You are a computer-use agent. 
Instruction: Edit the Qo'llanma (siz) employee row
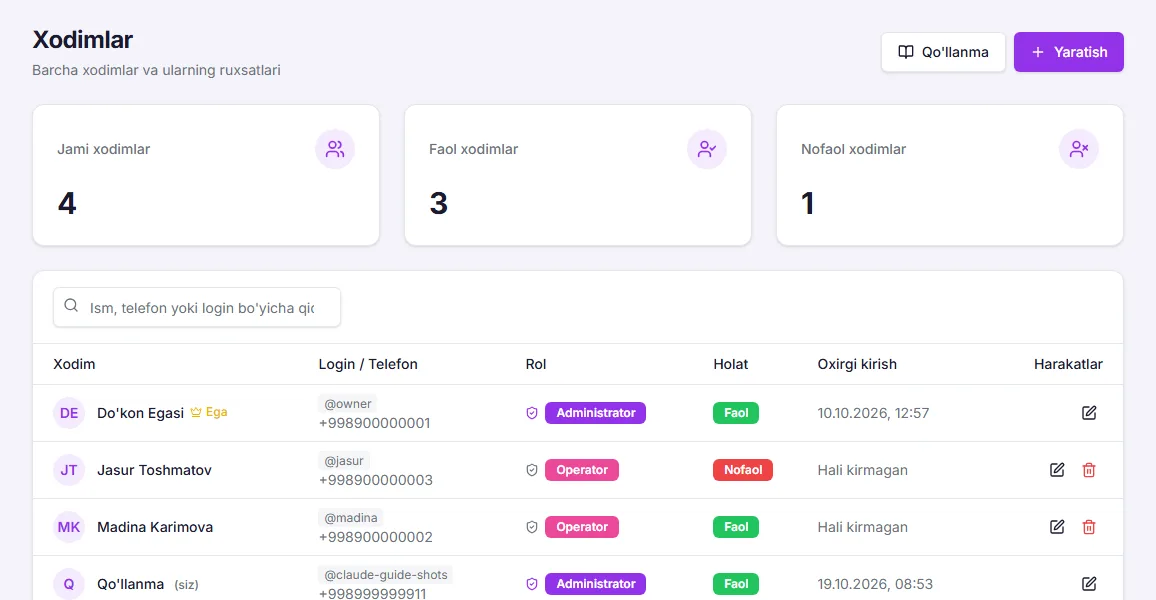click(1089, 584)
